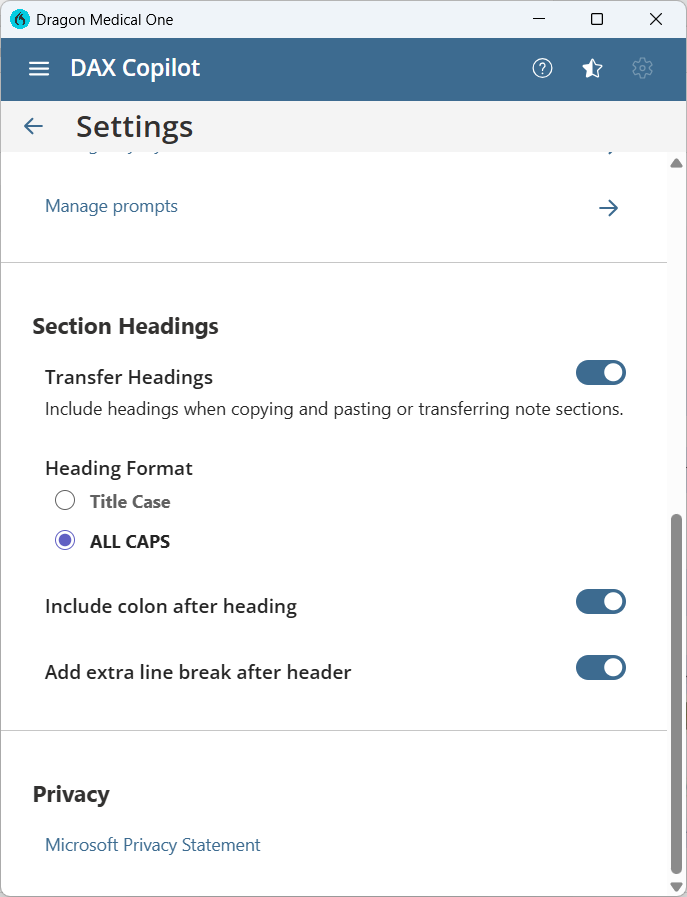
Task: Turn off Include colon after heading
Action: tap(601, 601)
